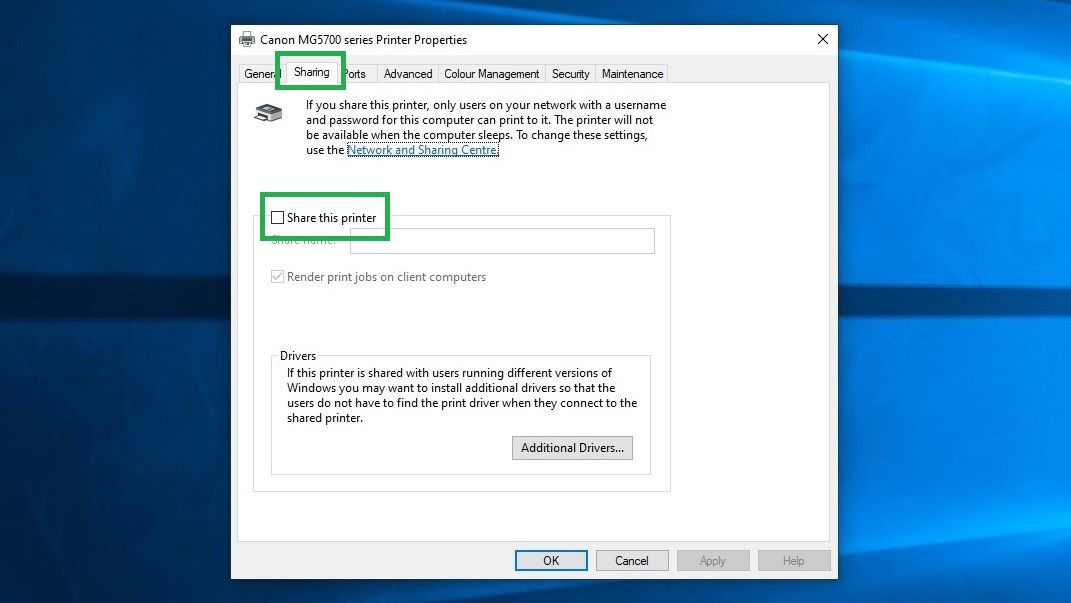Screen dimensions: 1071x603
Task: Open the Advanced tab
Action: point(407,73)
